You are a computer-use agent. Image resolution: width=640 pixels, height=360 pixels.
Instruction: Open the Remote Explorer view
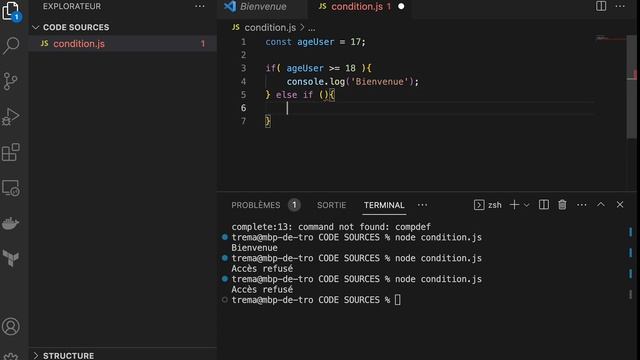pos(11,188)
